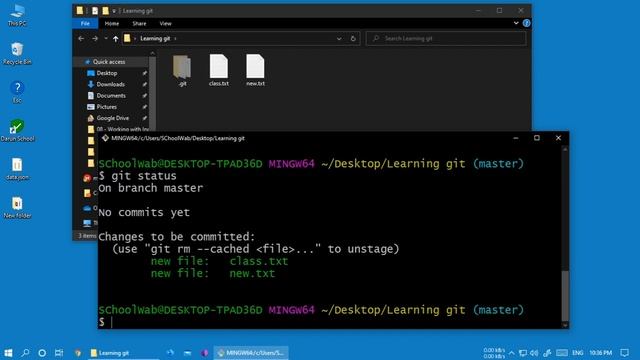Switch to Learning git taskbar window

click(122, 353)
